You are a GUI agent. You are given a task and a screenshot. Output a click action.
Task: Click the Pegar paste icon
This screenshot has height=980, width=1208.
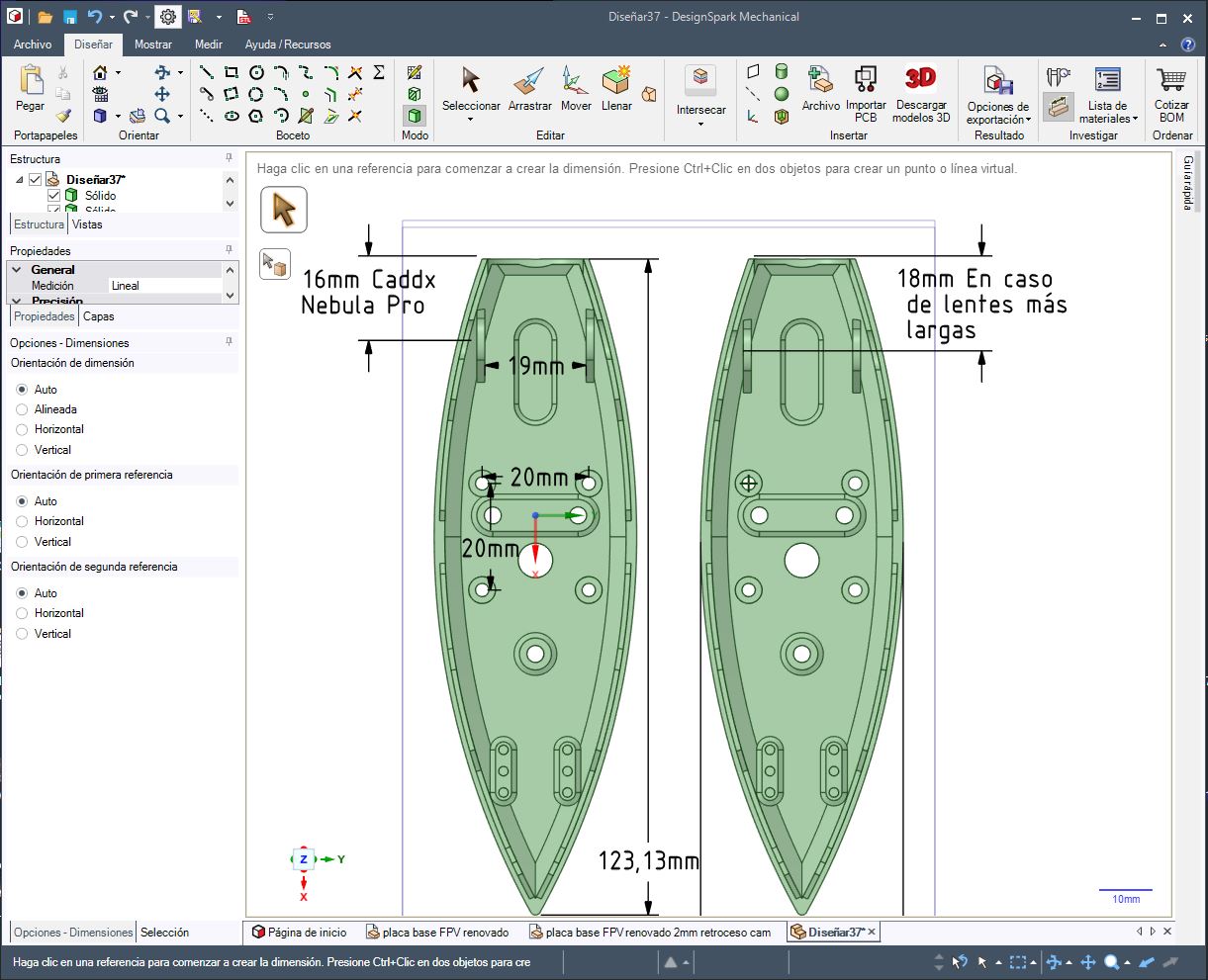point(31,81)
